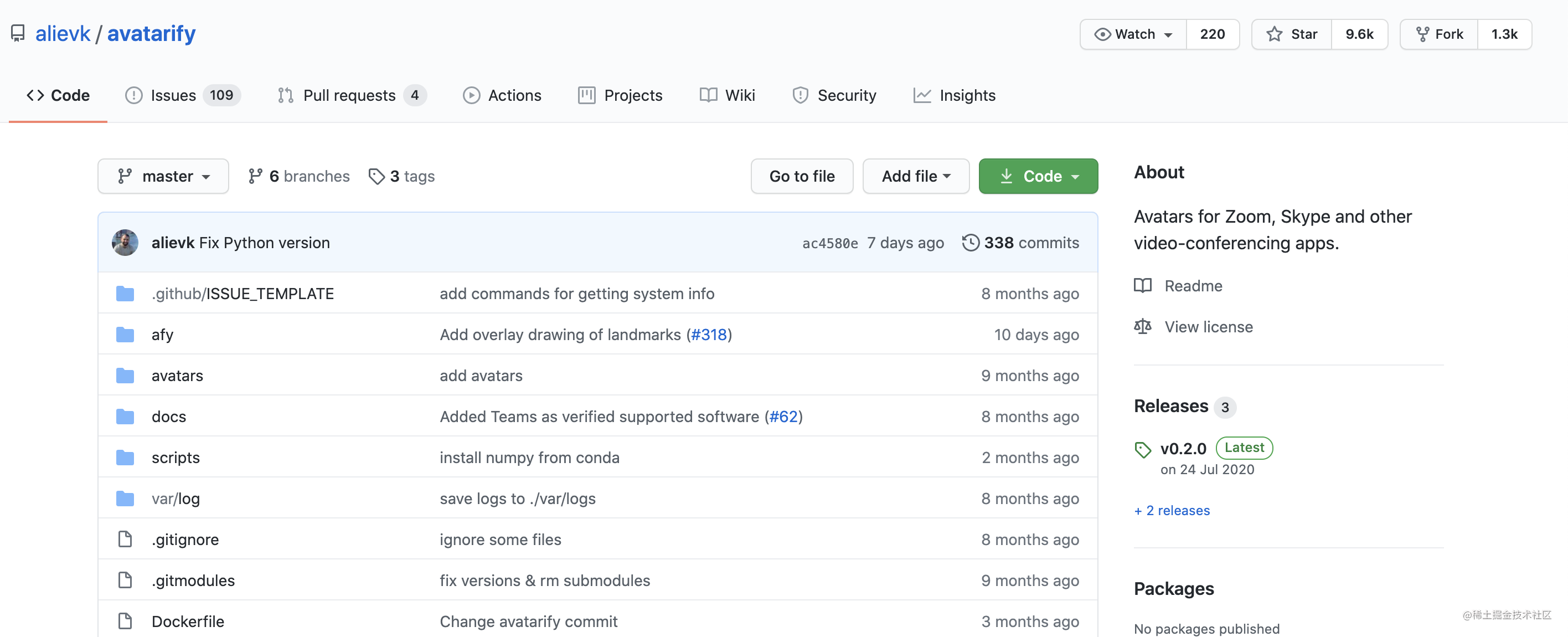1568x637 pixels.
Task: Open the 220 watchers count
Action: click(1212, 34)
